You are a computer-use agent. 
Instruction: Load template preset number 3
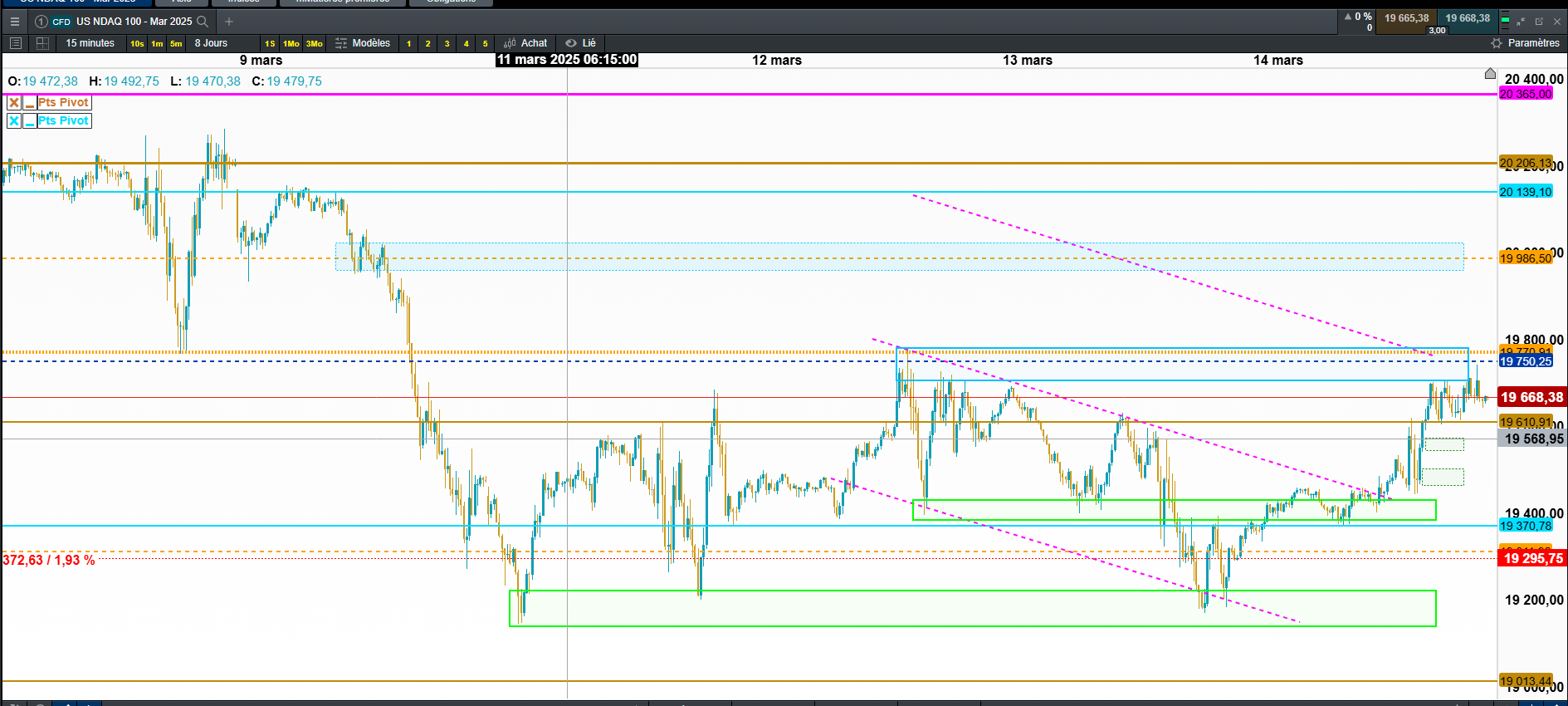tap(447, 43)
